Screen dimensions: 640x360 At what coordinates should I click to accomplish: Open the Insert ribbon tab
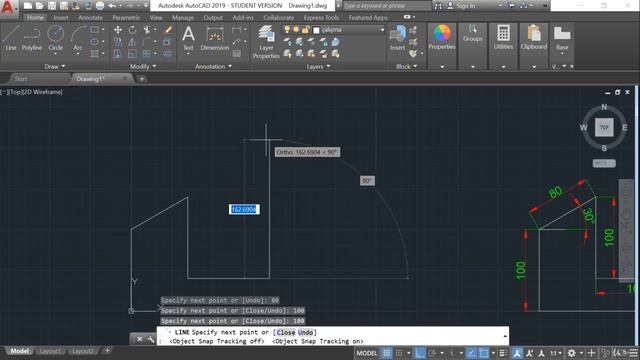click(x=61, y=18)
